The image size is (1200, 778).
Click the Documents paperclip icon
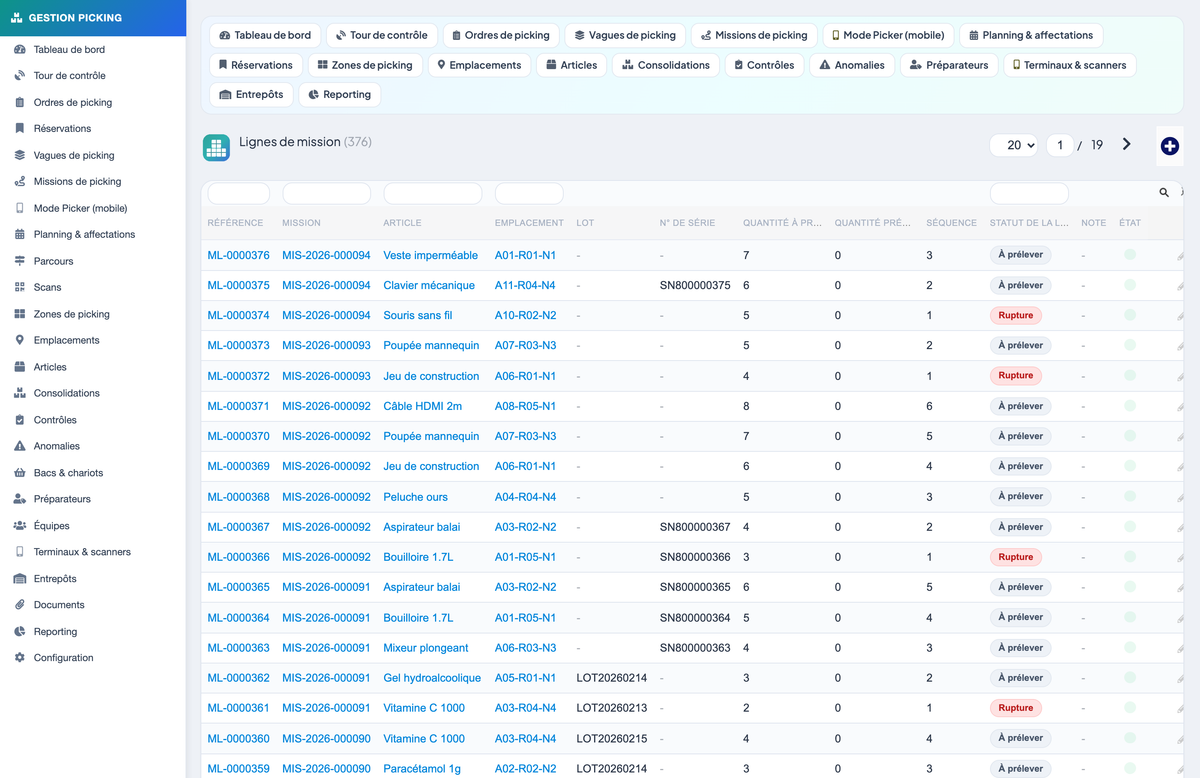coord(20,605)
